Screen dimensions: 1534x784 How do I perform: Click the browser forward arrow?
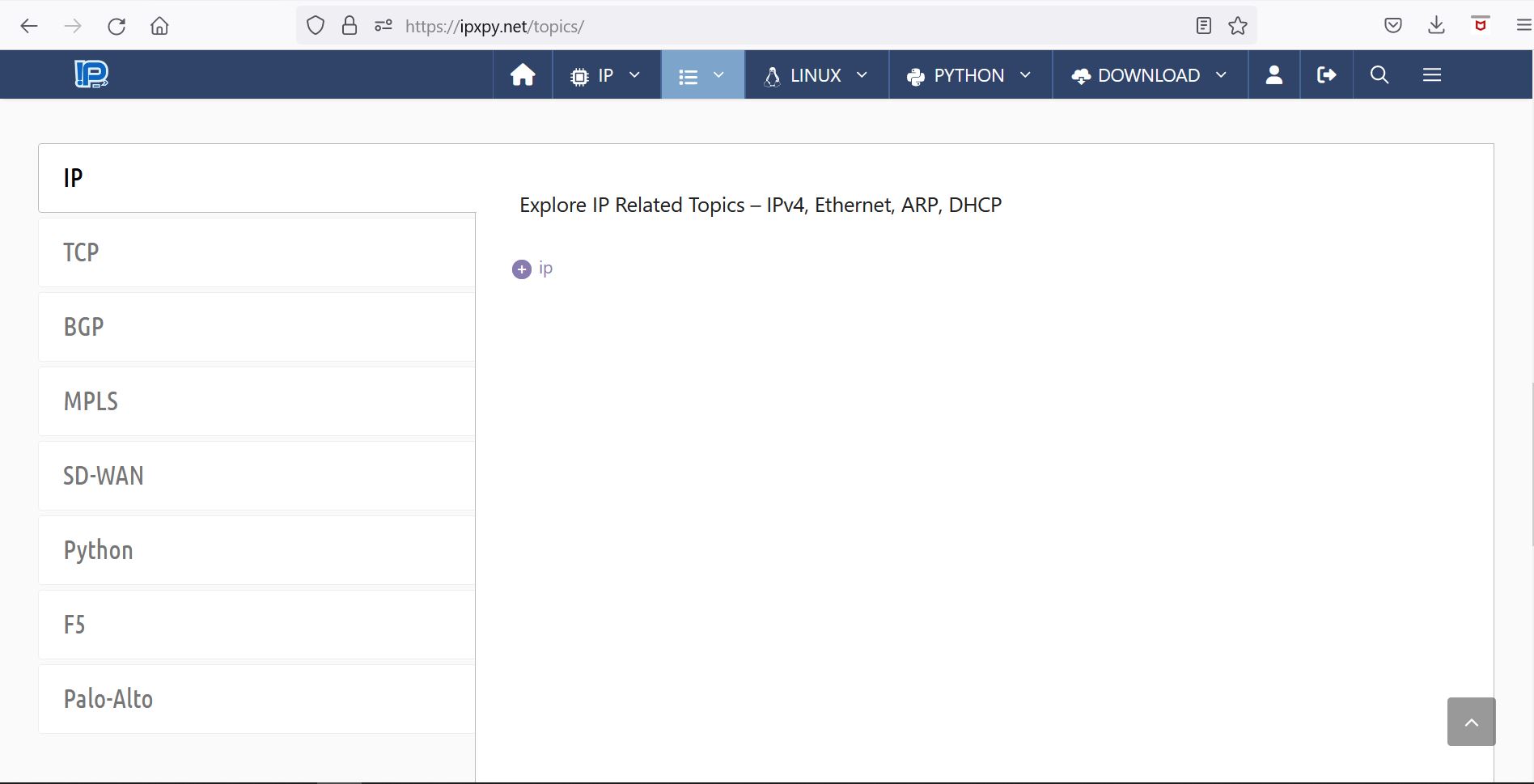coord(73,26)
